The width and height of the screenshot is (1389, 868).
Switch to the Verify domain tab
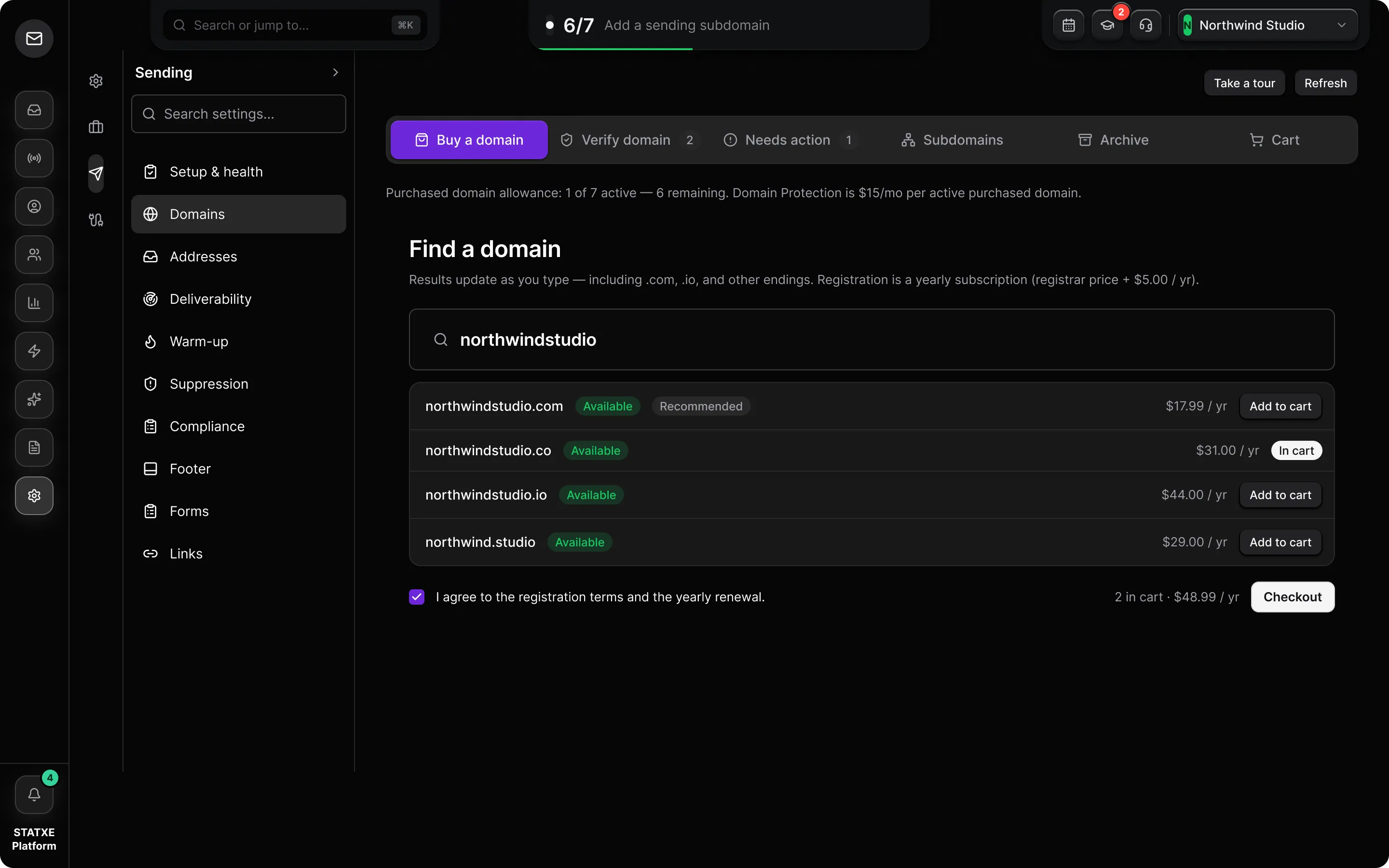tap(628, 140)
